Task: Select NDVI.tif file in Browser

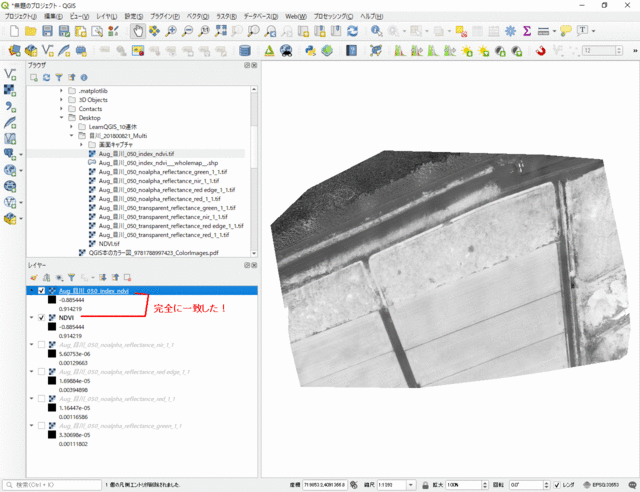Action: coord(109,244)
